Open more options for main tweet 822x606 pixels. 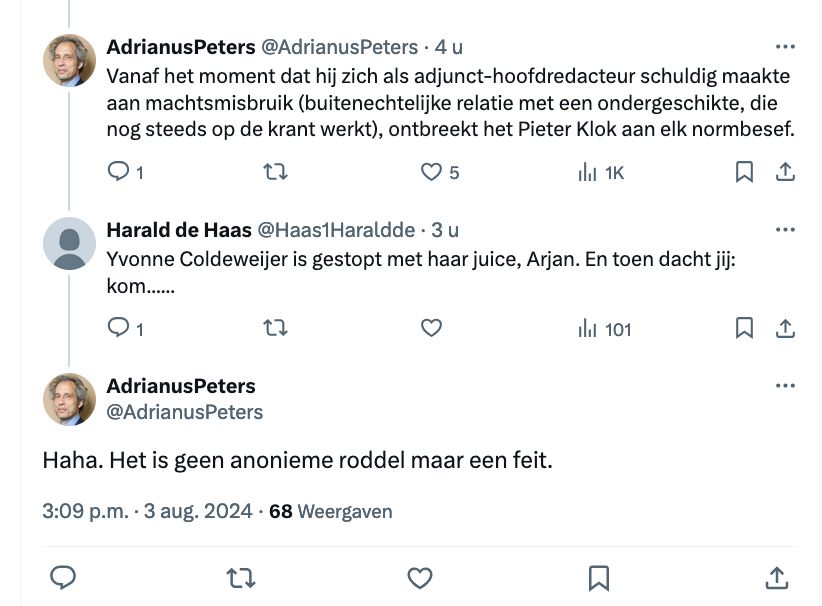coord(786,386)
